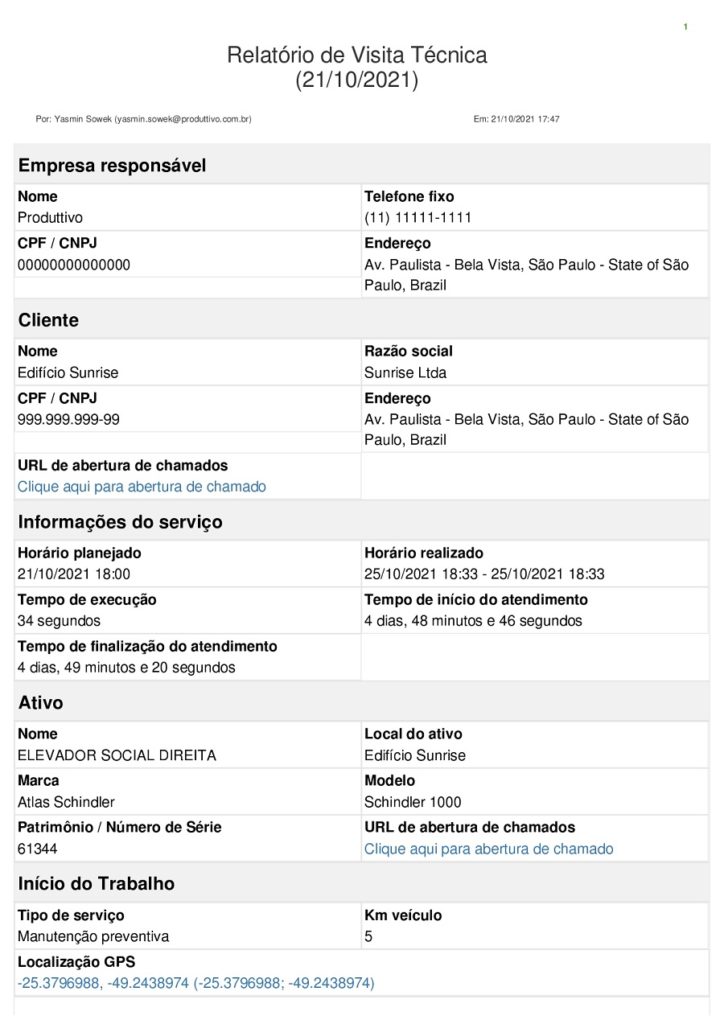
Task: Click the 'Sunrise Ltda' razão social value
Action: point(405,373)
